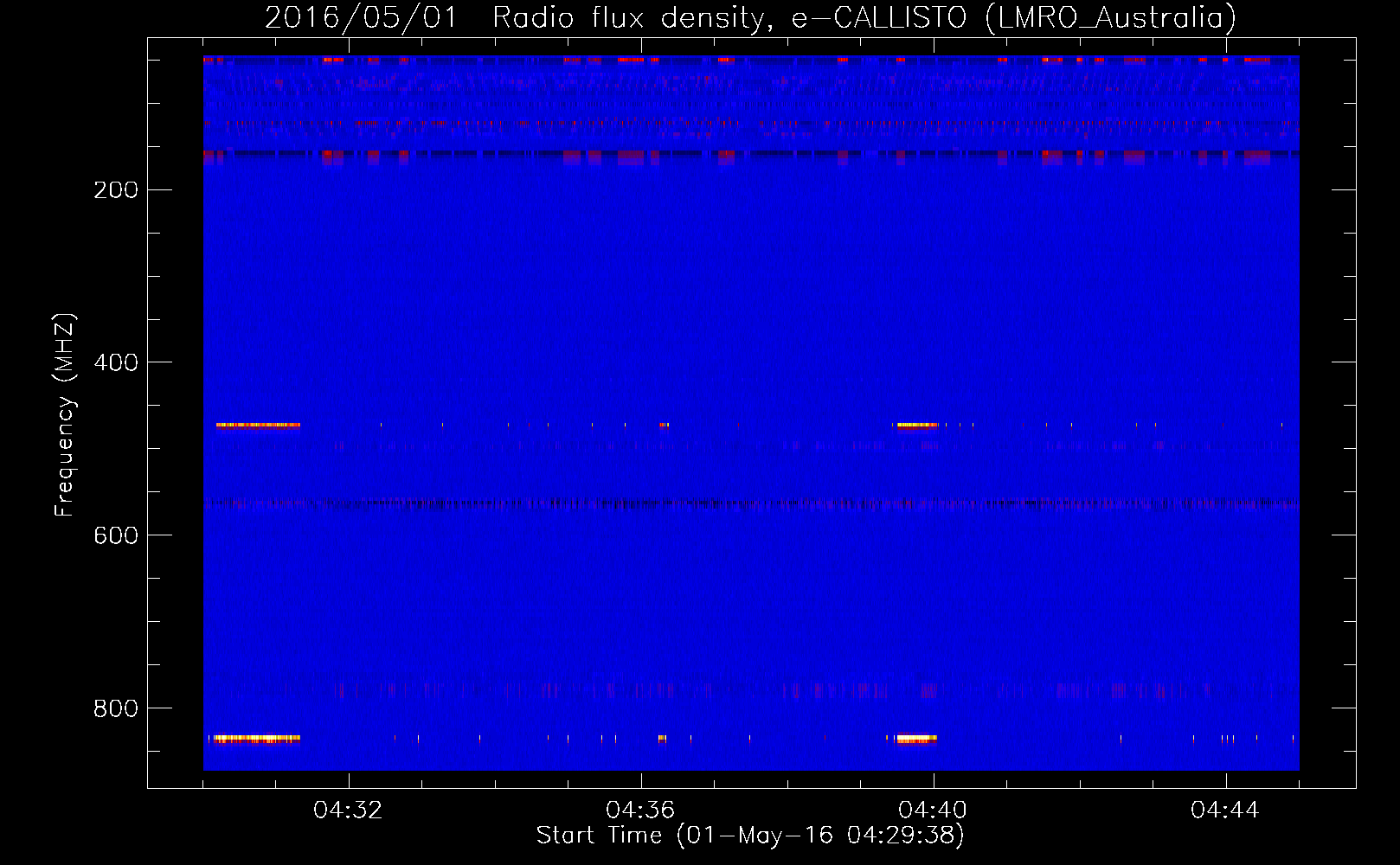Image resolution: width=1400 pixels, height=865 pixels.
Task: Click the 04:44 time tick label
Action: click(x=1225, y=811)
